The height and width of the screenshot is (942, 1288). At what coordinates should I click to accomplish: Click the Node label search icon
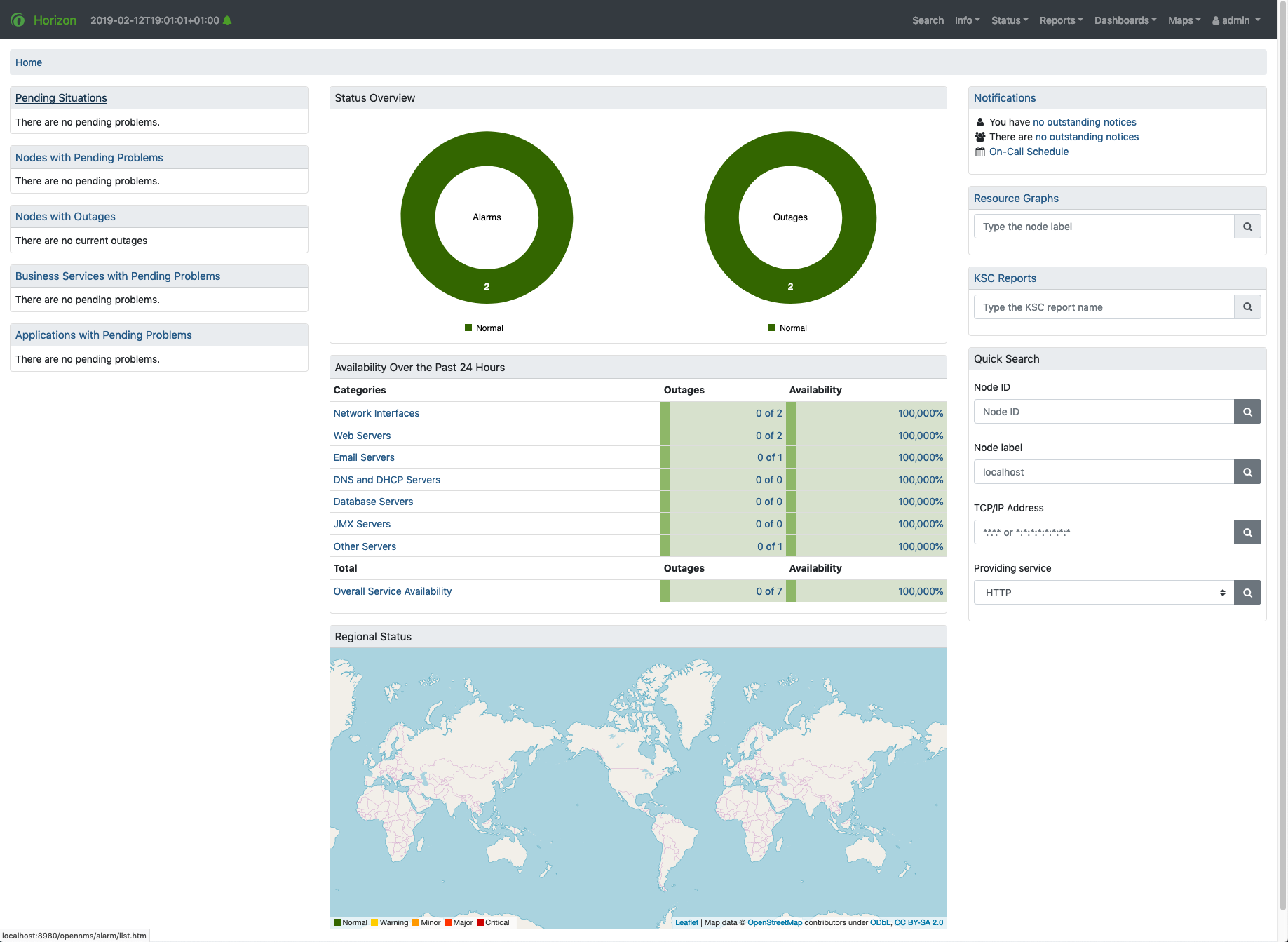(x=1247, y=471)
